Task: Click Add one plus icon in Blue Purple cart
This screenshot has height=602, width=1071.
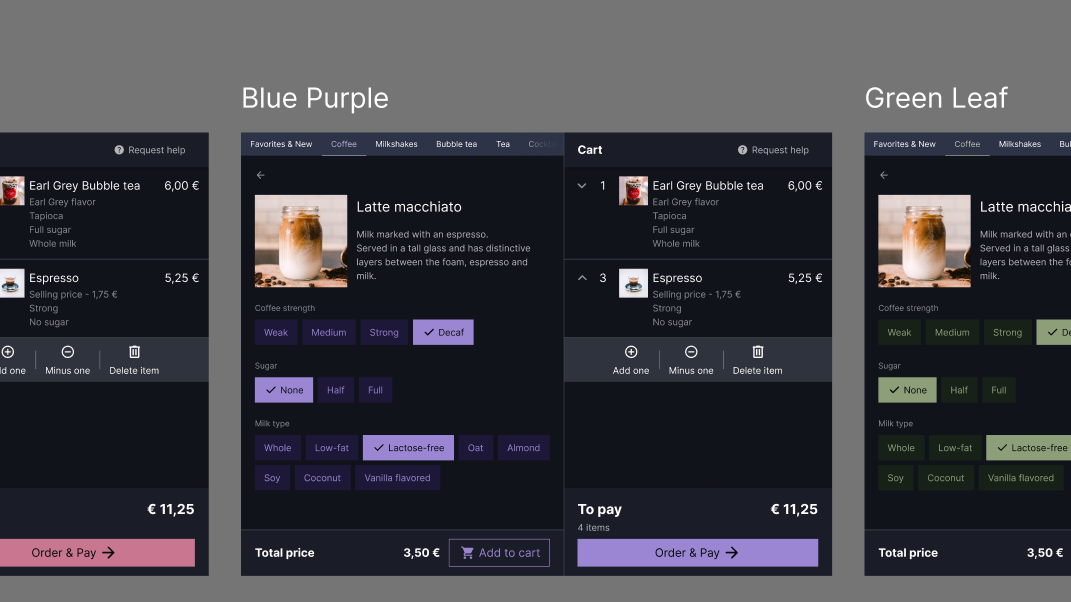Action: (631, 352)
